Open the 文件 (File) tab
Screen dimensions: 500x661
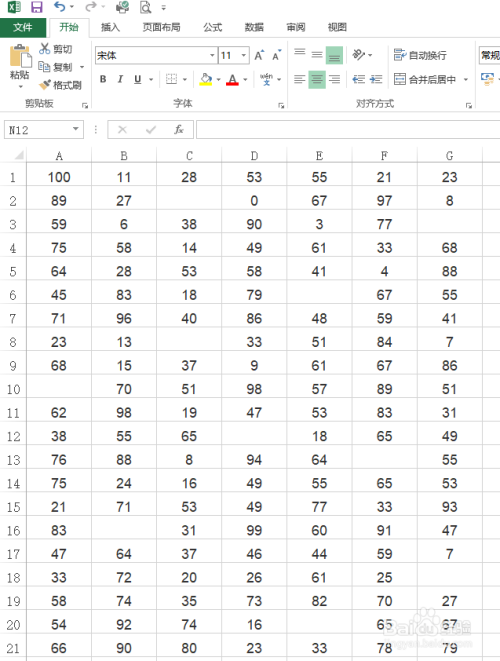click(x=23, y=27)
